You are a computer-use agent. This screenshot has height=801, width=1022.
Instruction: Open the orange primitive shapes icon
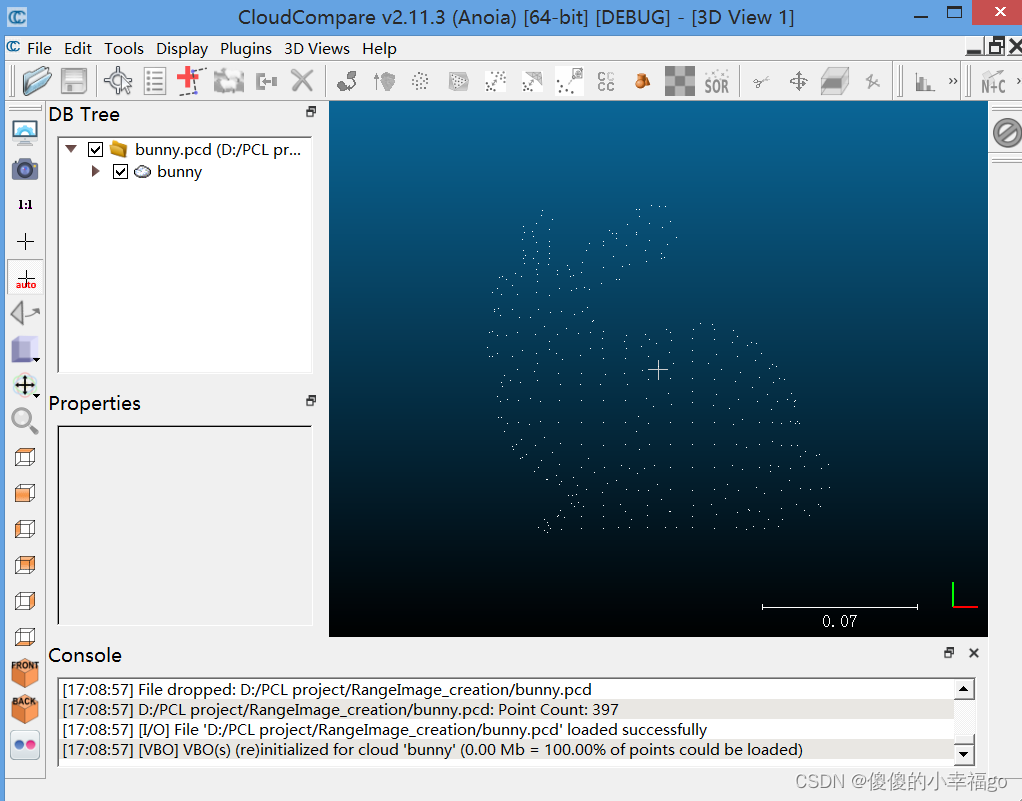[643, 81]
